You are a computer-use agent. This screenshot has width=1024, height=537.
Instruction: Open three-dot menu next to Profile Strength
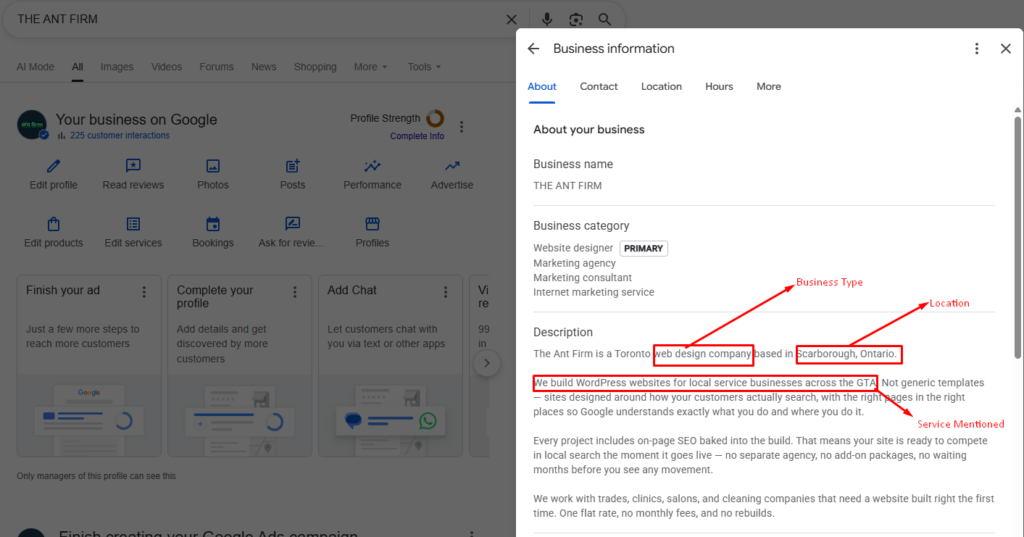coord(461,127)
